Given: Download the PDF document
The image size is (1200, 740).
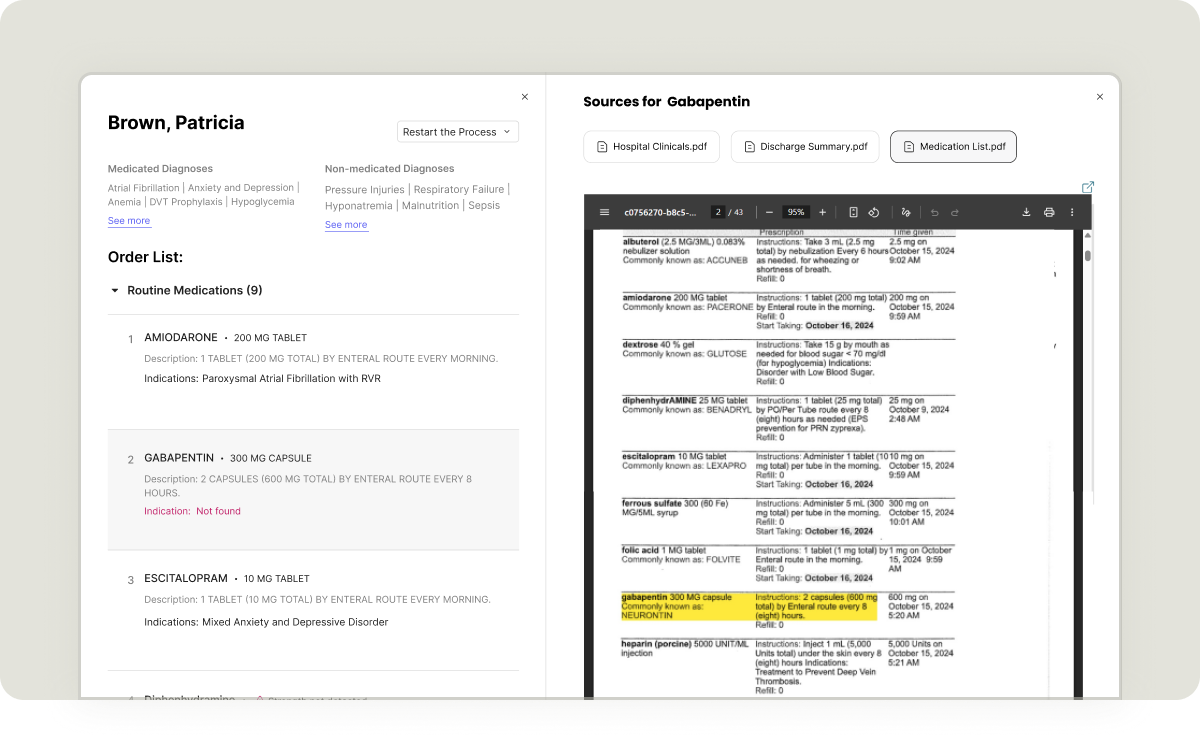Looking at the screenshot, I should pyautogui.click(x=1026, y=212).
